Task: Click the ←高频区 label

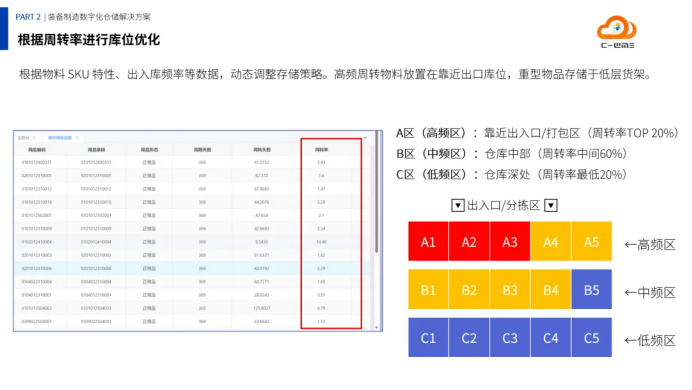Action: pos(650,244)
